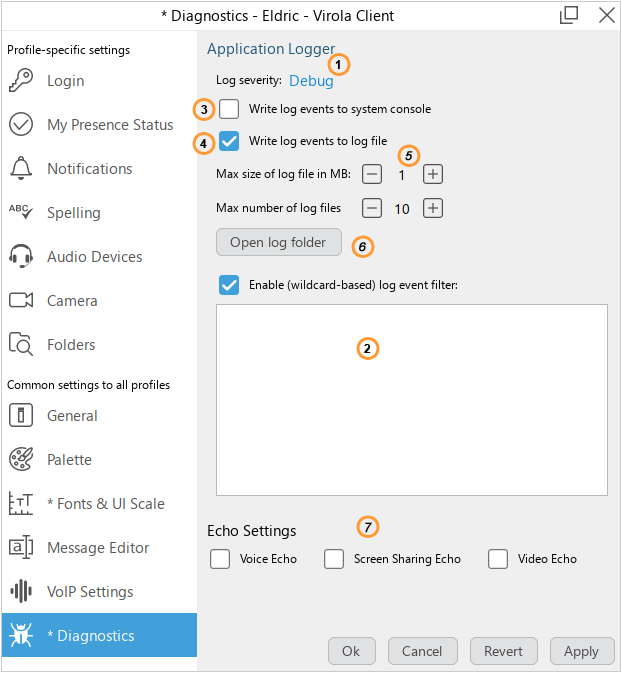622x673 pixels.
Task: Open the Log severity Debug dropdown
Action: [x=311, y=81]
